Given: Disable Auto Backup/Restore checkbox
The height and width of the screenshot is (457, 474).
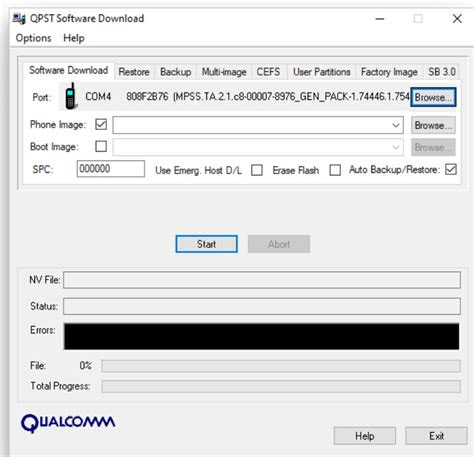Looking at the screenshot, I should tap(451, 169).
